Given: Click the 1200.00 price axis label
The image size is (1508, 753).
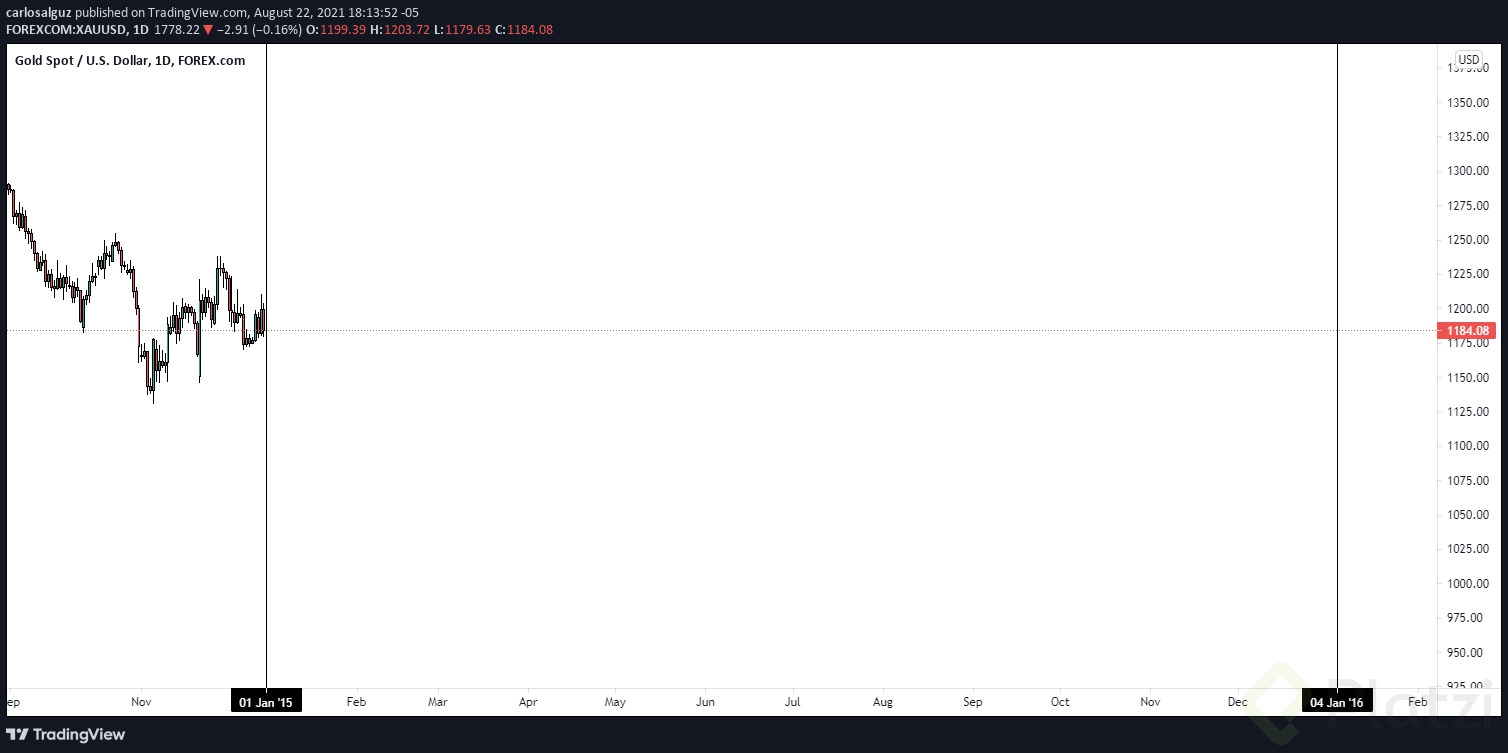Looking at the screenshot, I should coord(1468,309).
